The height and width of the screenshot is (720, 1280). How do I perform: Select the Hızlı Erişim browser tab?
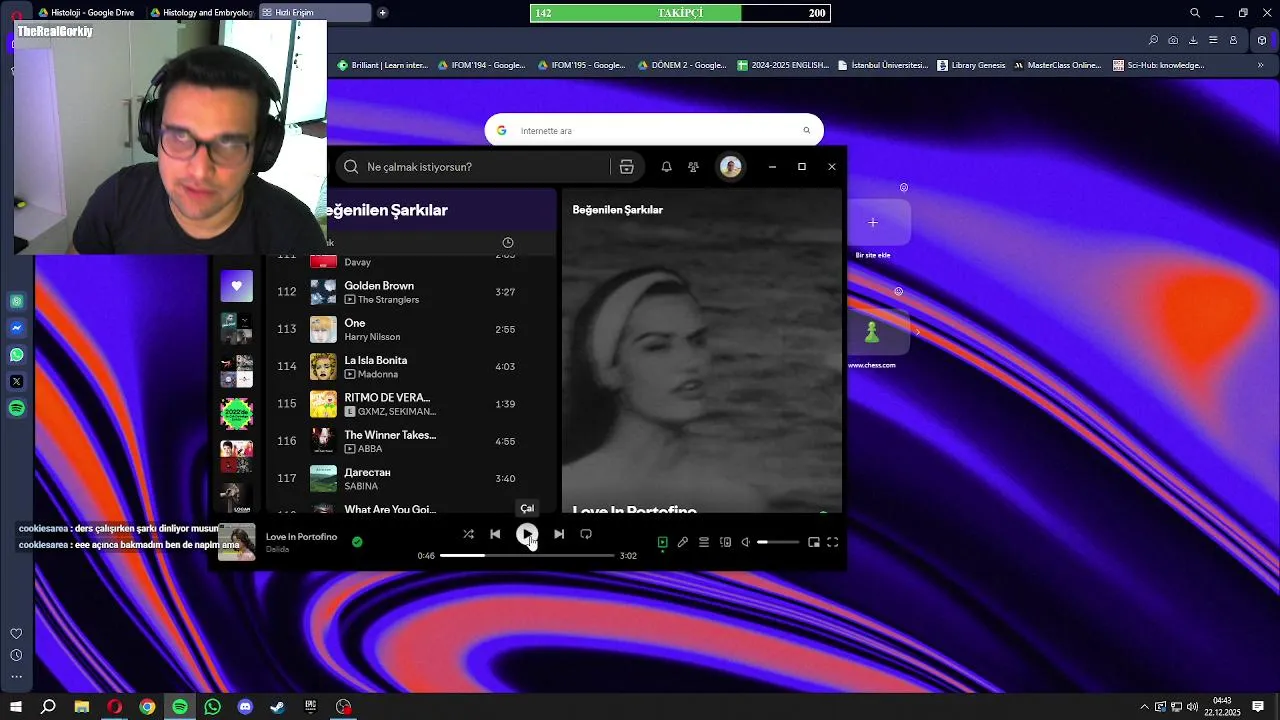[315, 13]
